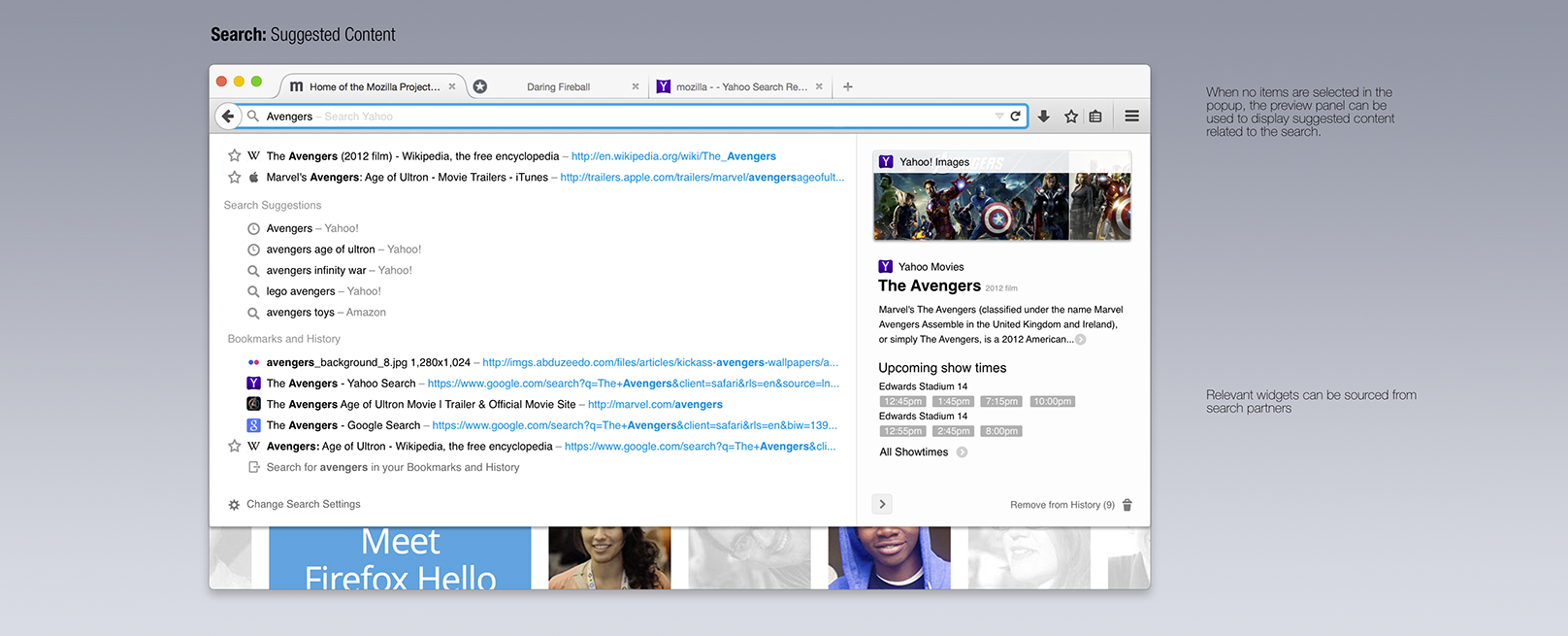Click Remove from History (9)
The height and width of the screenshot is (636, 1568).
[x=1062, y=505]
